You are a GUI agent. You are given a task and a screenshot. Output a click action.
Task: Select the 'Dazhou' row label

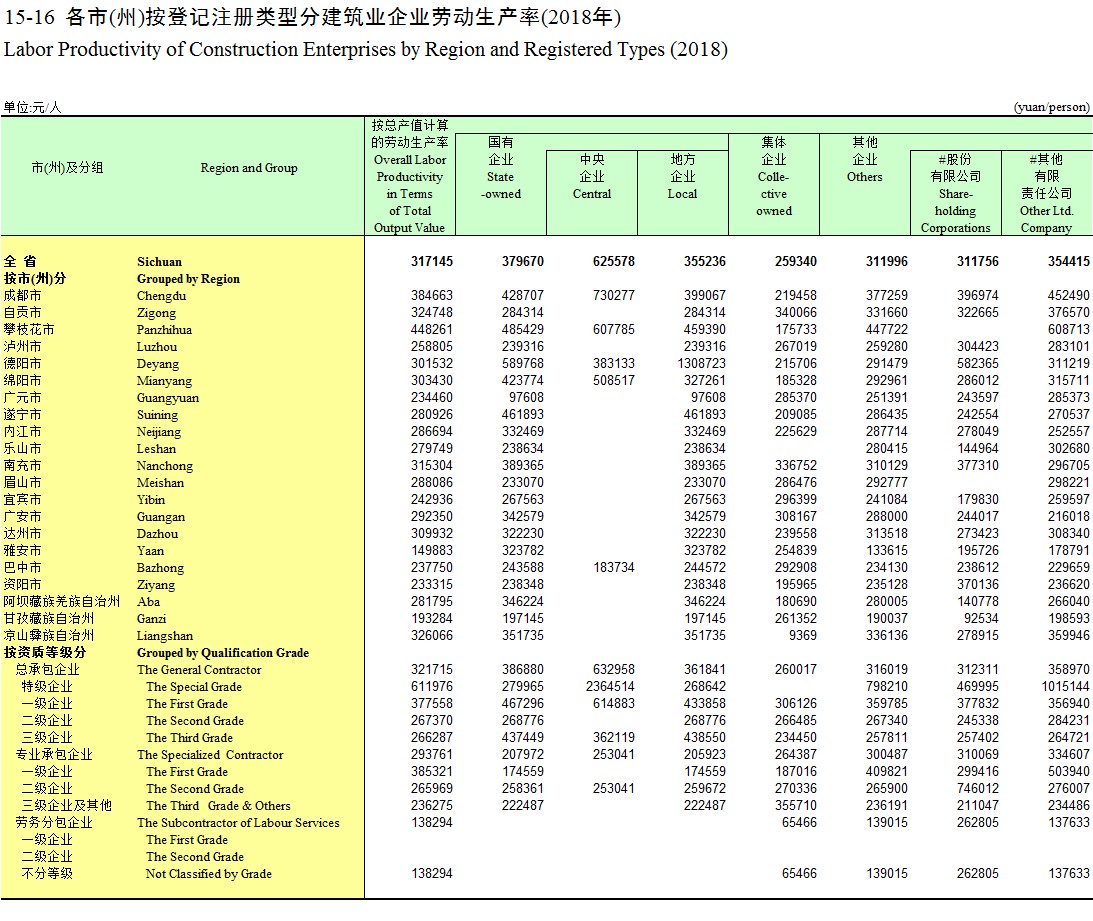pos(157,534)
